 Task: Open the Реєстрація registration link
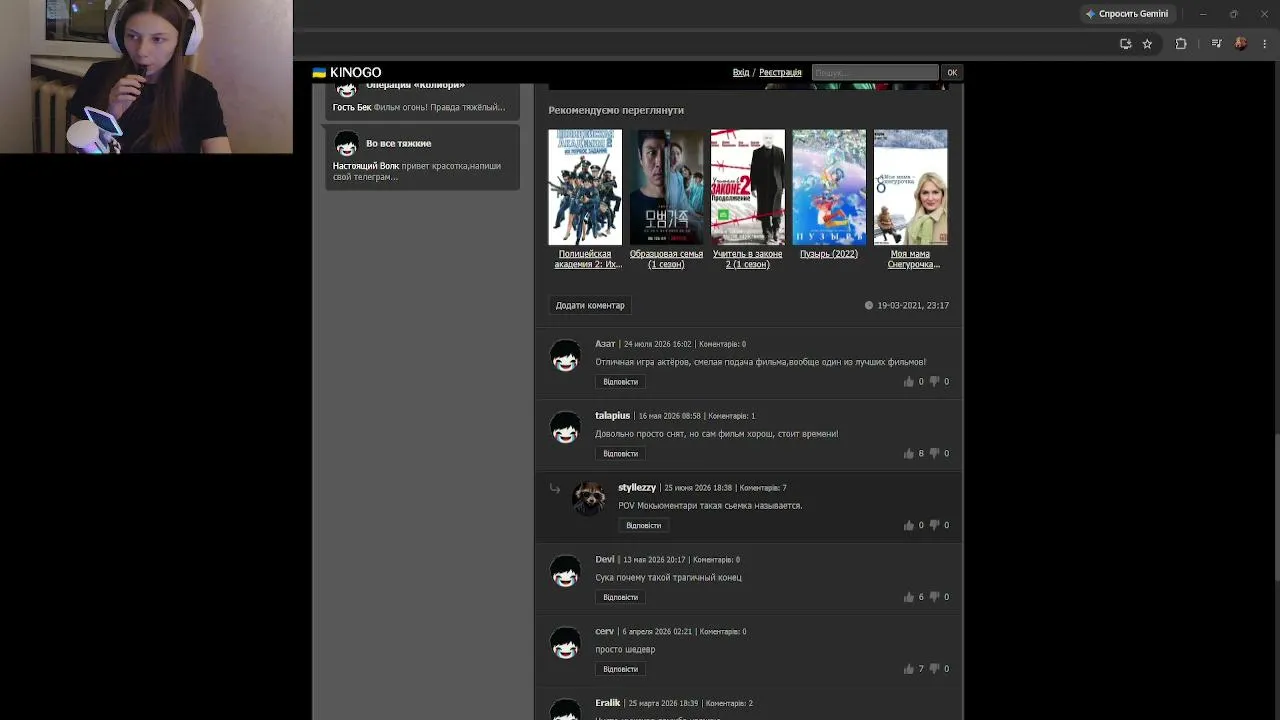780,72
